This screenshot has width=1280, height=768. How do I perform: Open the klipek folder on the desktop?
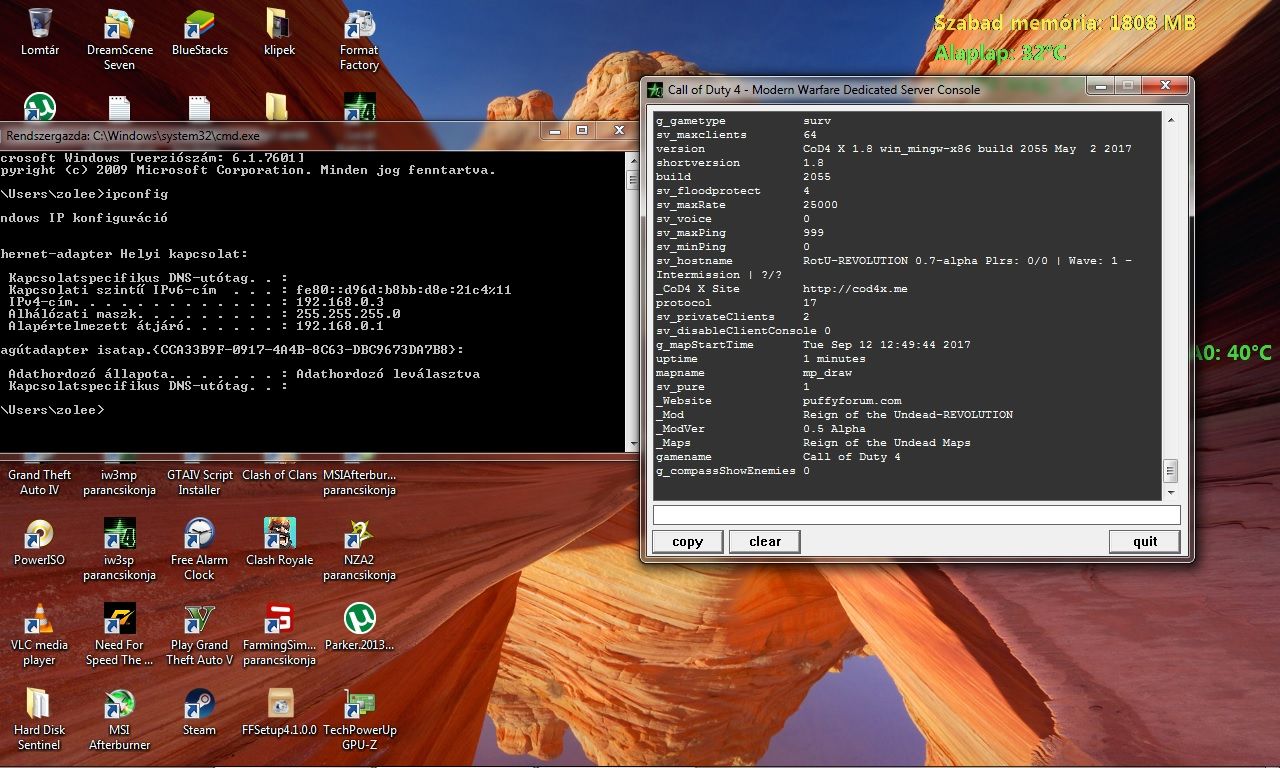(x=279, y=32)
